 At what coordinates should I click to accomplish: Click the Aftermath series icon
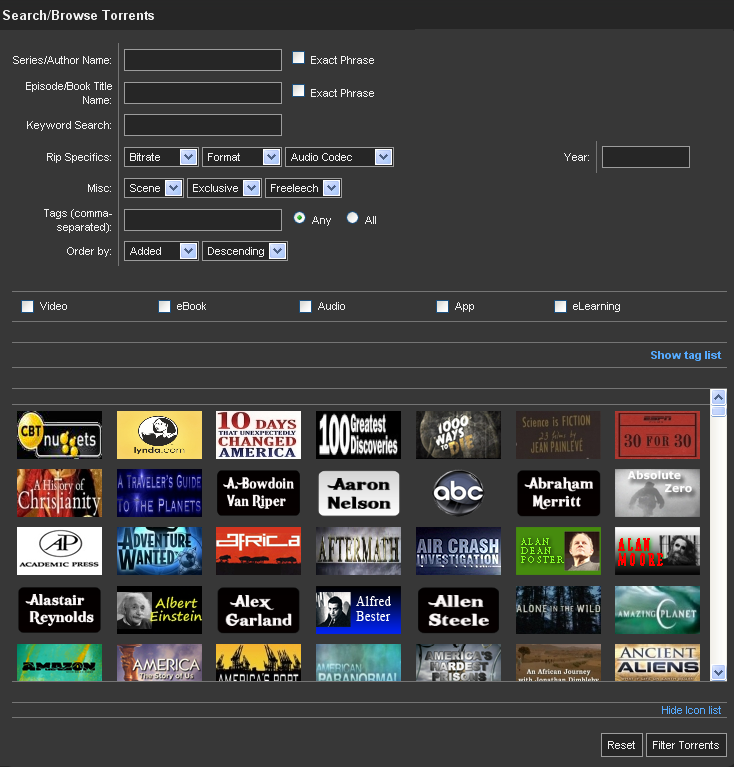point(358,551)
